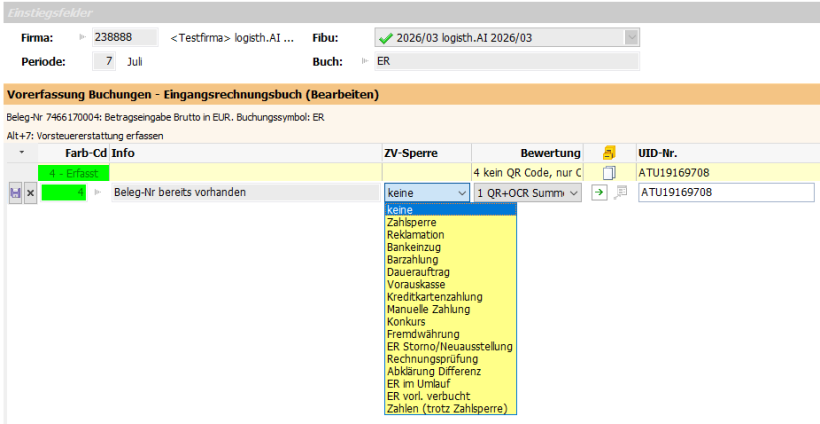Click the Periode field showing 7
Screen dimensions: 820x424
[104, 61]
